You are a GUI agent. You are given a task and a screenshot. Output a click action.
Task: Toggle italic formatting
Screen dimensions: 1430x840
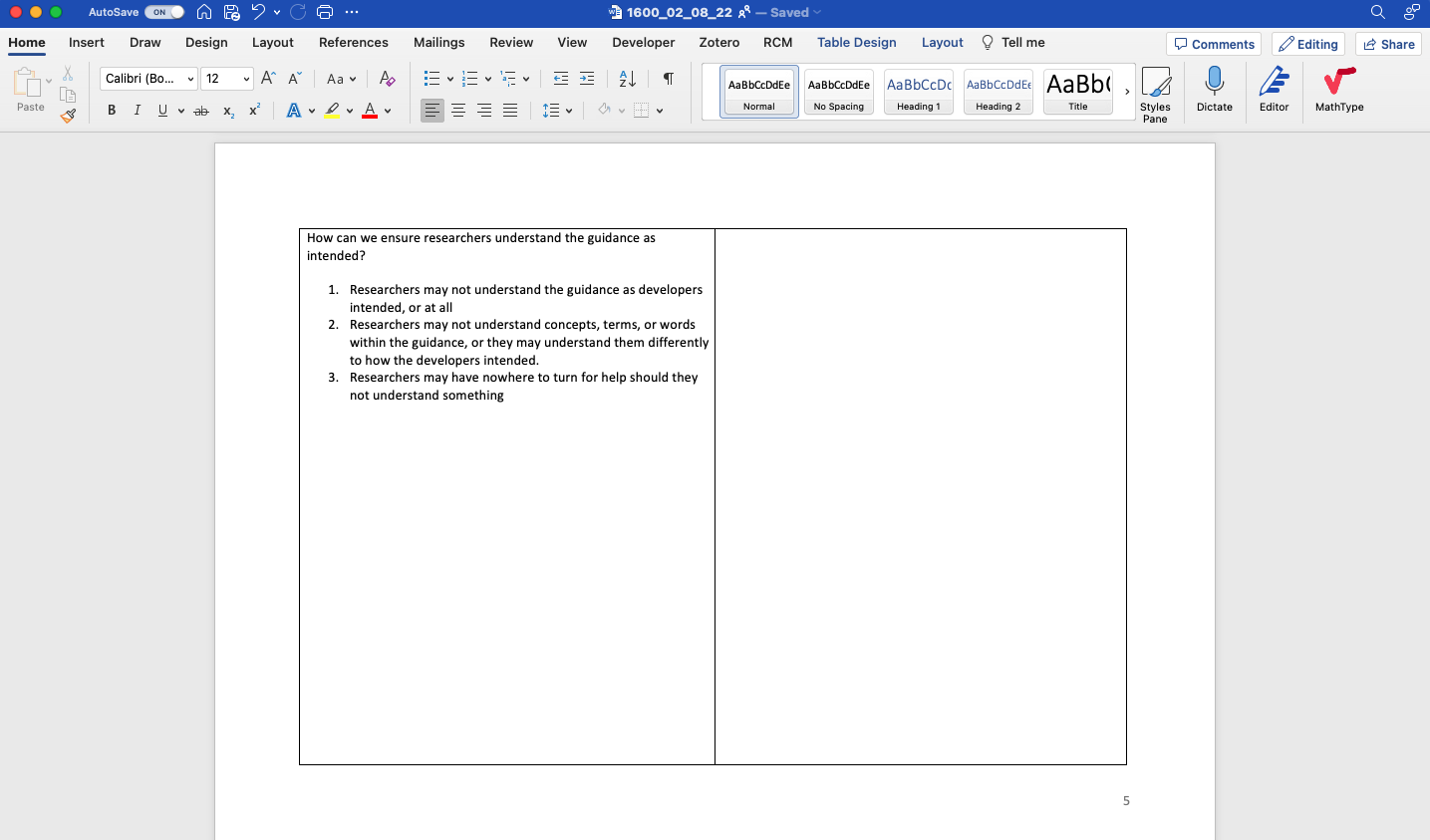coord(138,111)
